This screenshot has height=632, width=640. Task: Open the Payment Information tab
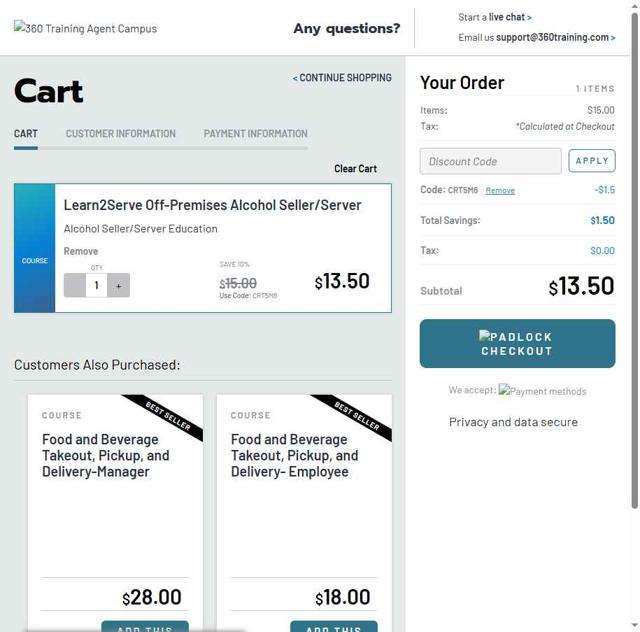coord(255,134)
